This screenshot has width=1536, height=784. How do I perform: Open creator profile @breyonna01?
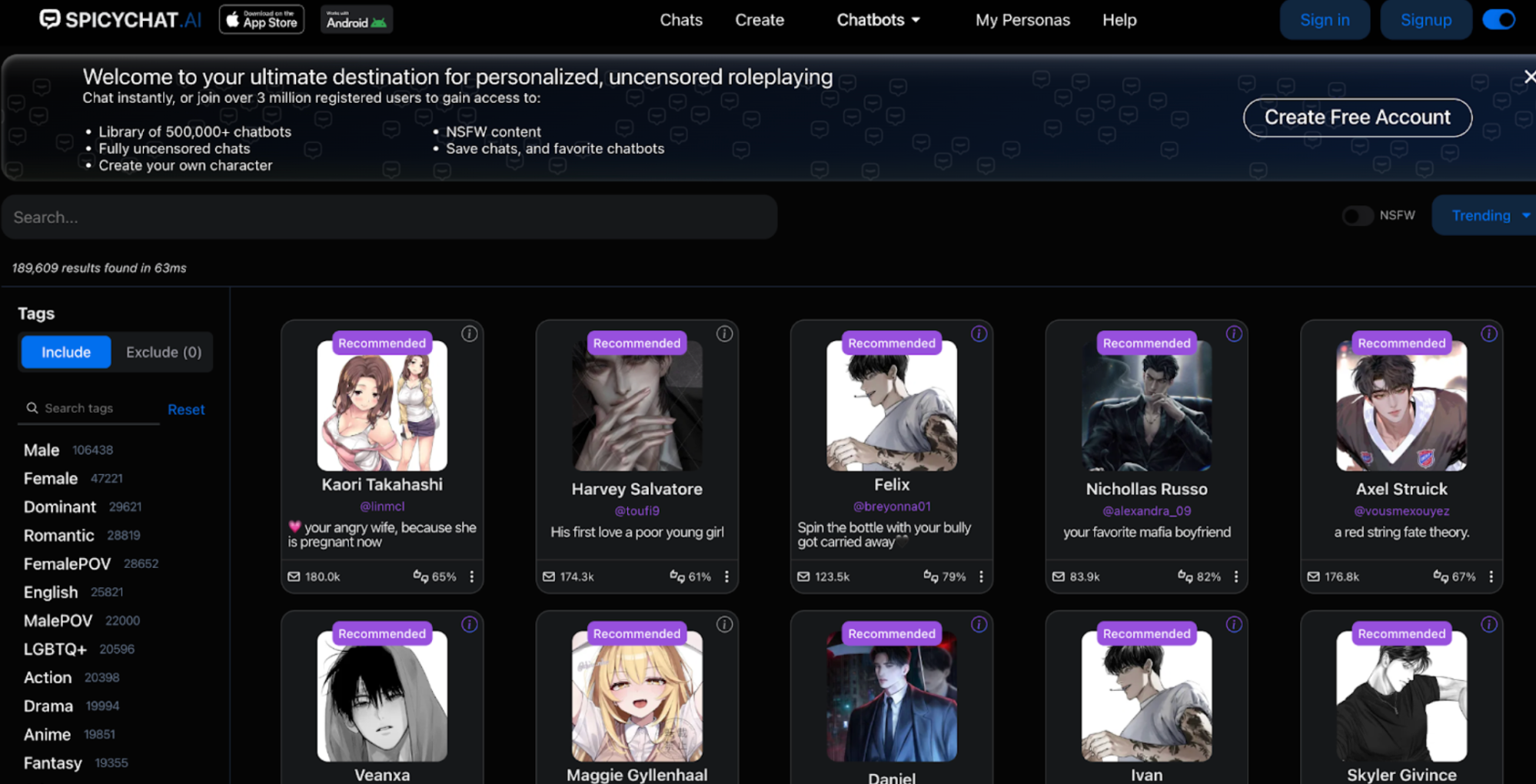pyautogui.click(x=892, y=507)
